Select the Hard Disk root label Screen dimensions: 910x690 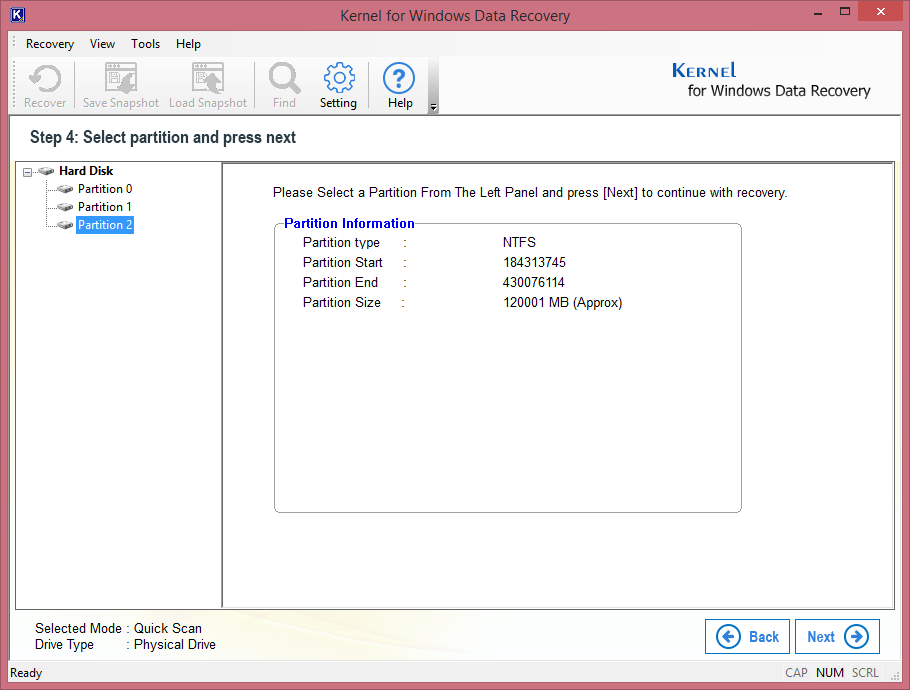[86, 171]
